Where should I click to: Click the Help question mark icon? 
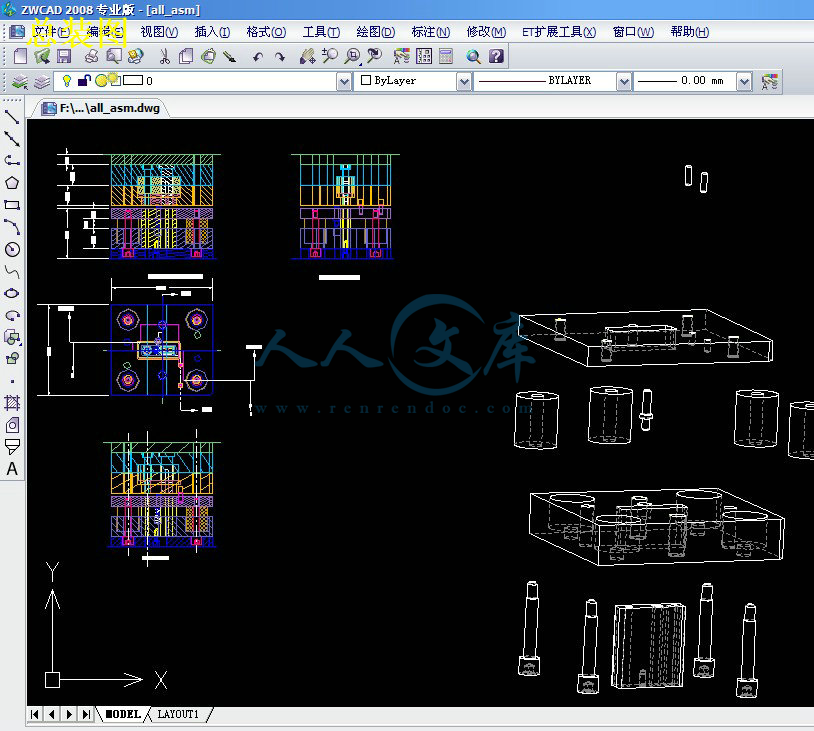[x=496, y=56]
